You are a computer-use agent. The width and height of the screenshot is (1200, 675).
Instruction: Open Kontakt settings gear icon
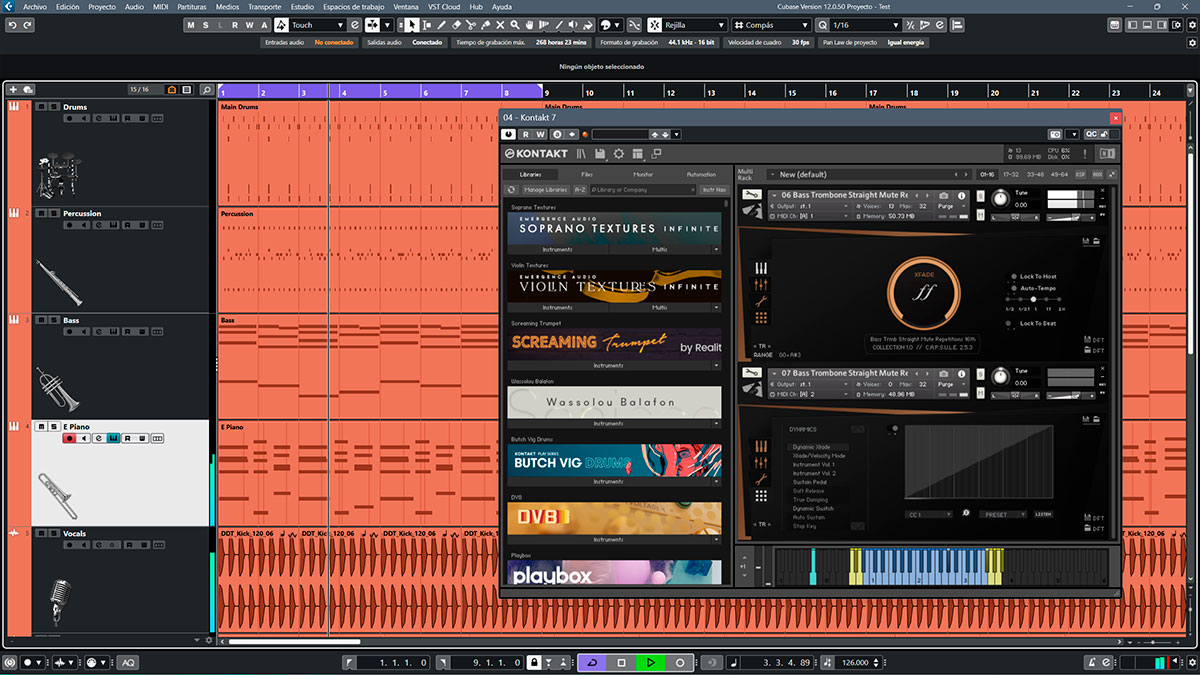619,154
